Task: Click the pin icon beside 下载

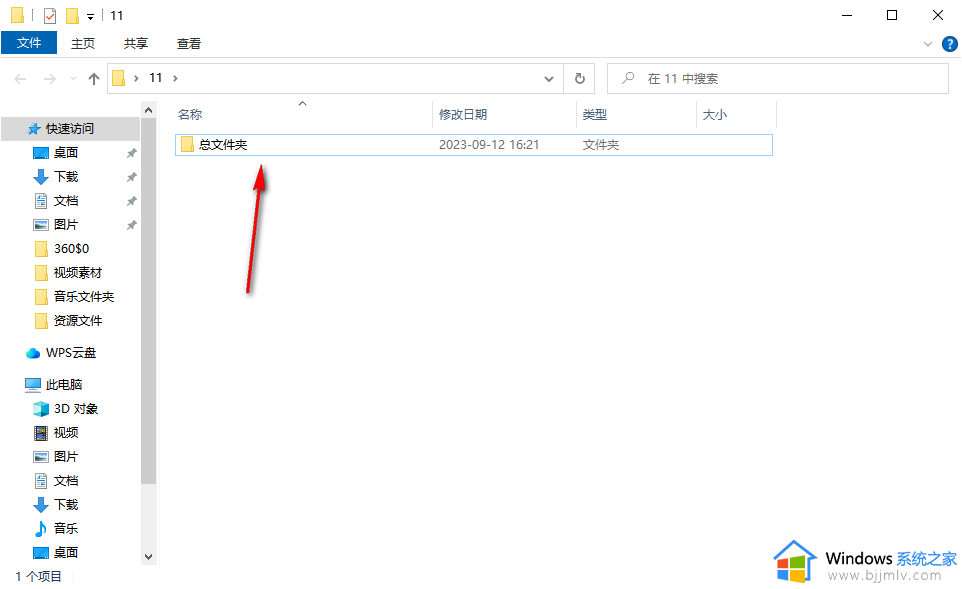Action: pos(131,177)
